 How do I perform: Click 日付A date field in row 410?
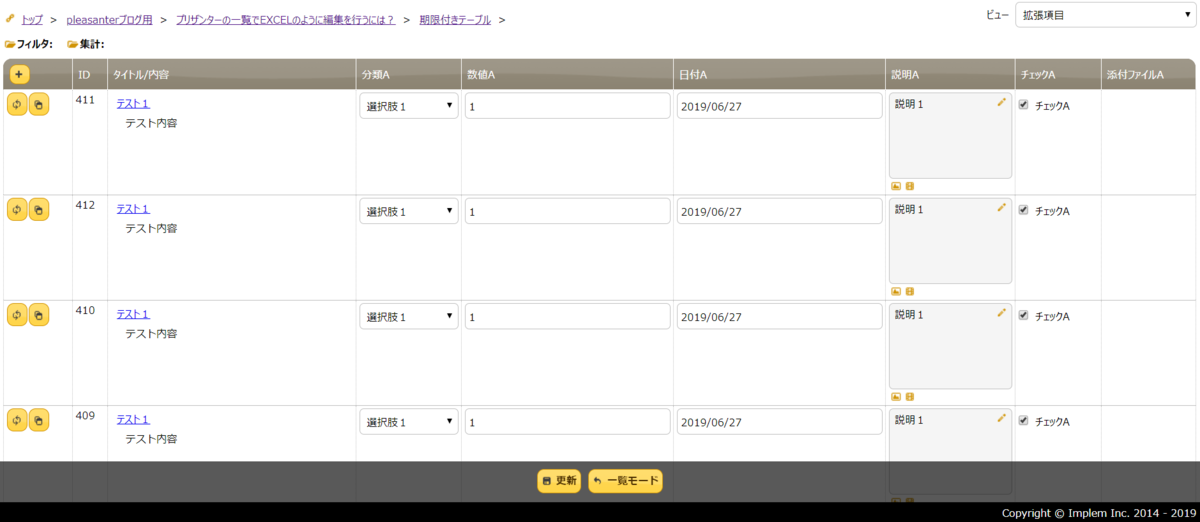[780, 316]
